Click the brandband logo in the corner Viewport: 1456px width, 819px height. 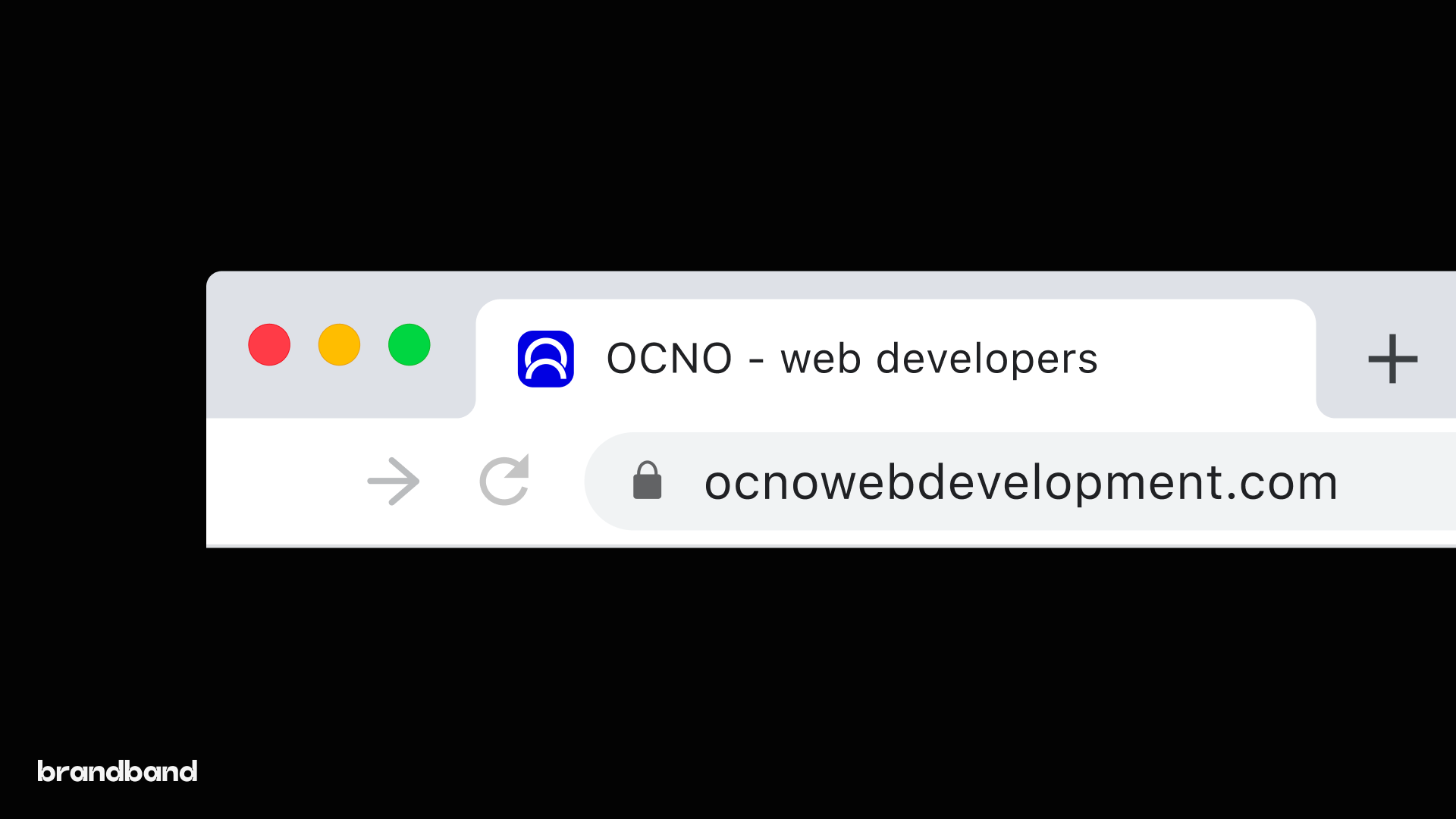click(x=118, y=771)
